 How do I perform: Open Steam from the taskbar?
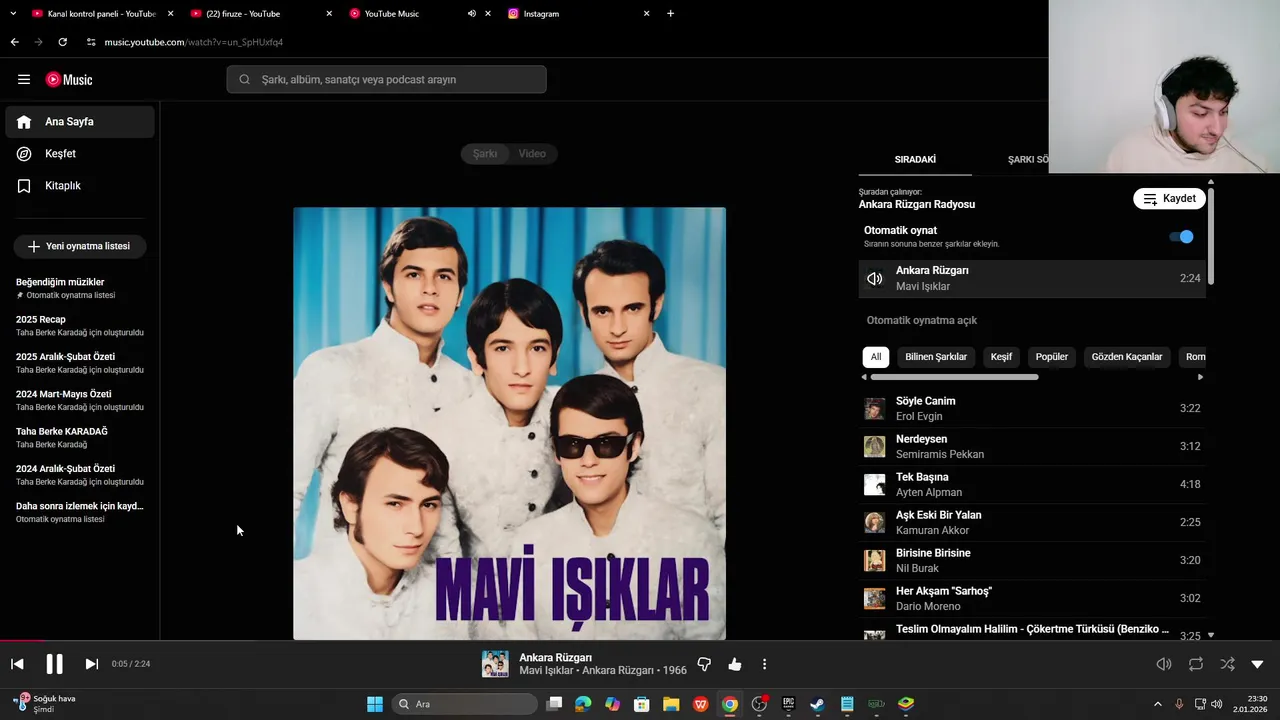click(x=817, y=704)
